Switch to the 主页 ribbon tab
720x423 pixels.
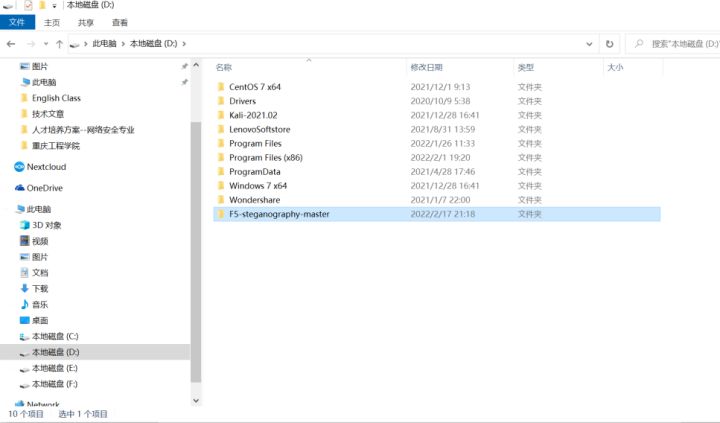(51, 23)
